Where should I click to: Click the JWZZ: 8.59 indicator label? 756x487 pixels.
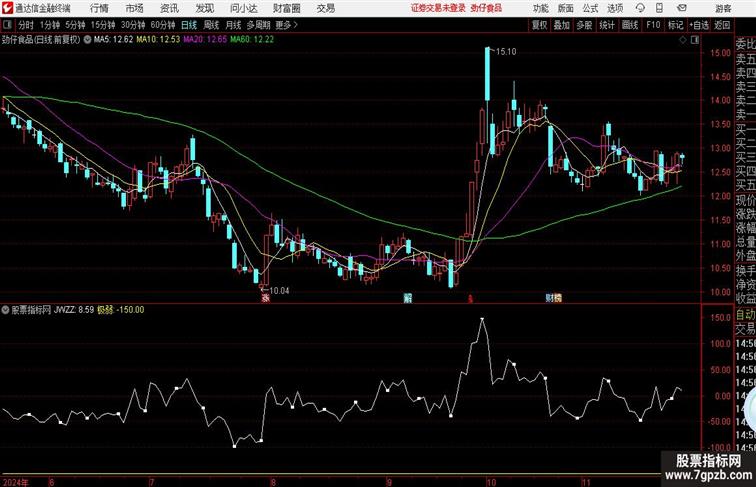[x=74, y=310]
